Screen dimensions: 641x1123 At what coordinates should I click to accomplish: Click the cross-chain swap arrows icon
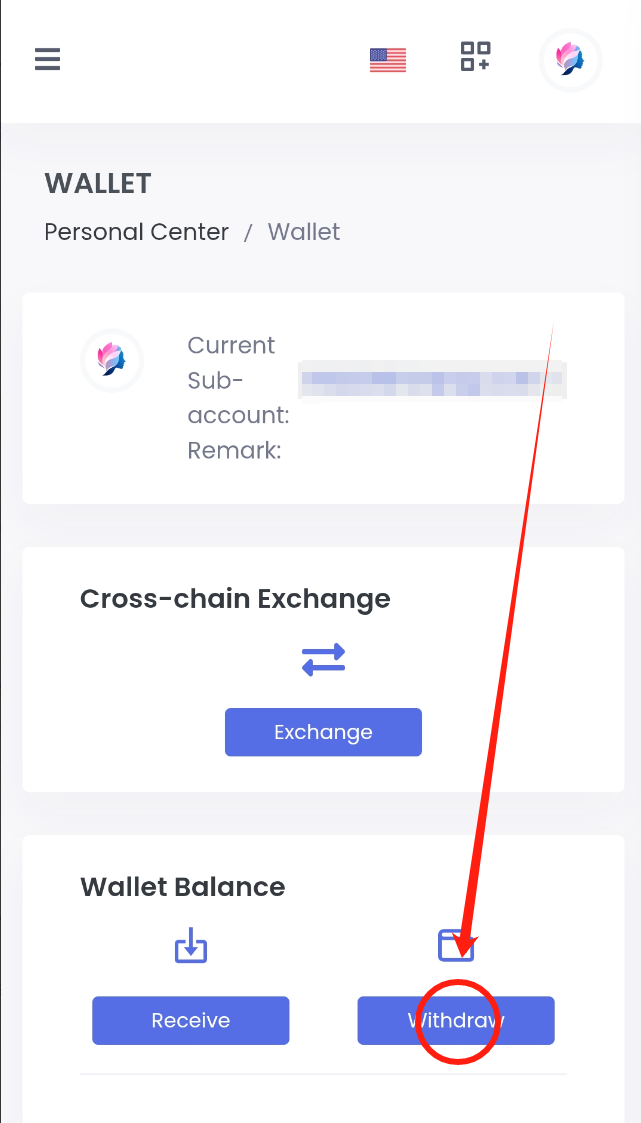(323, 659)
